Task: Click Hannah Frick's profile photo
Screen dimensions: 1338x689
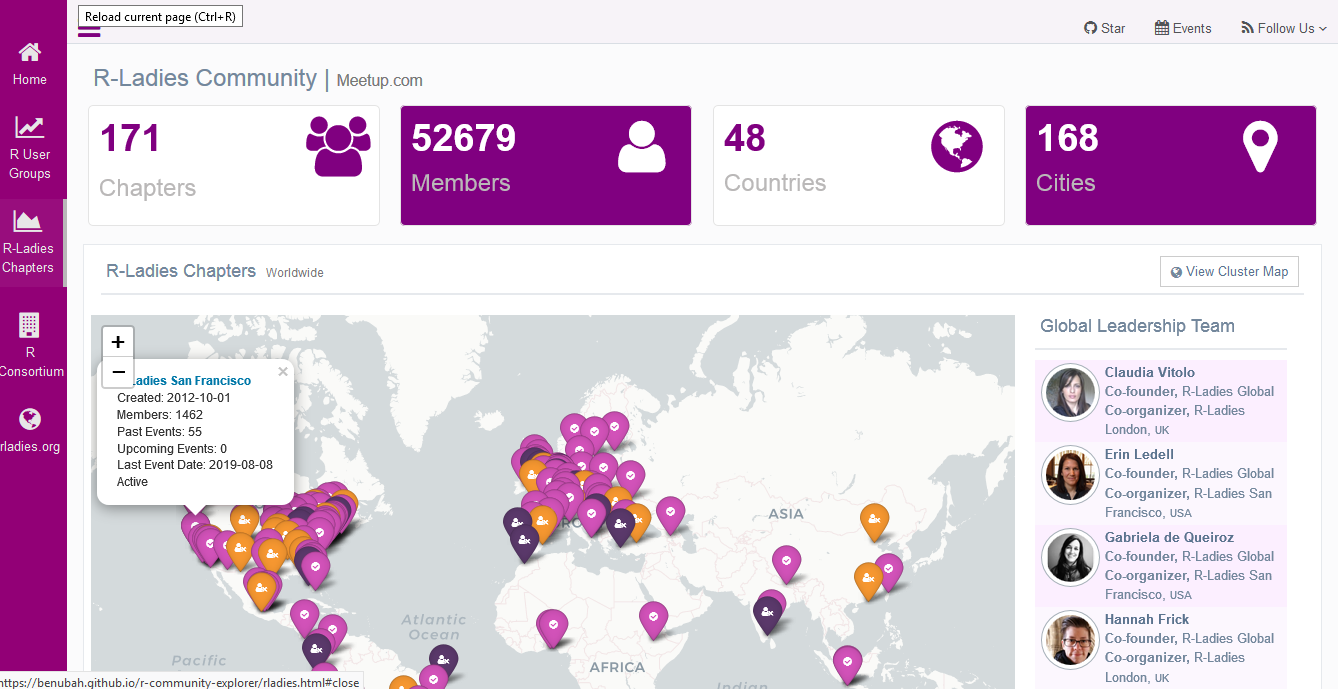Action: pos(1071,639)
